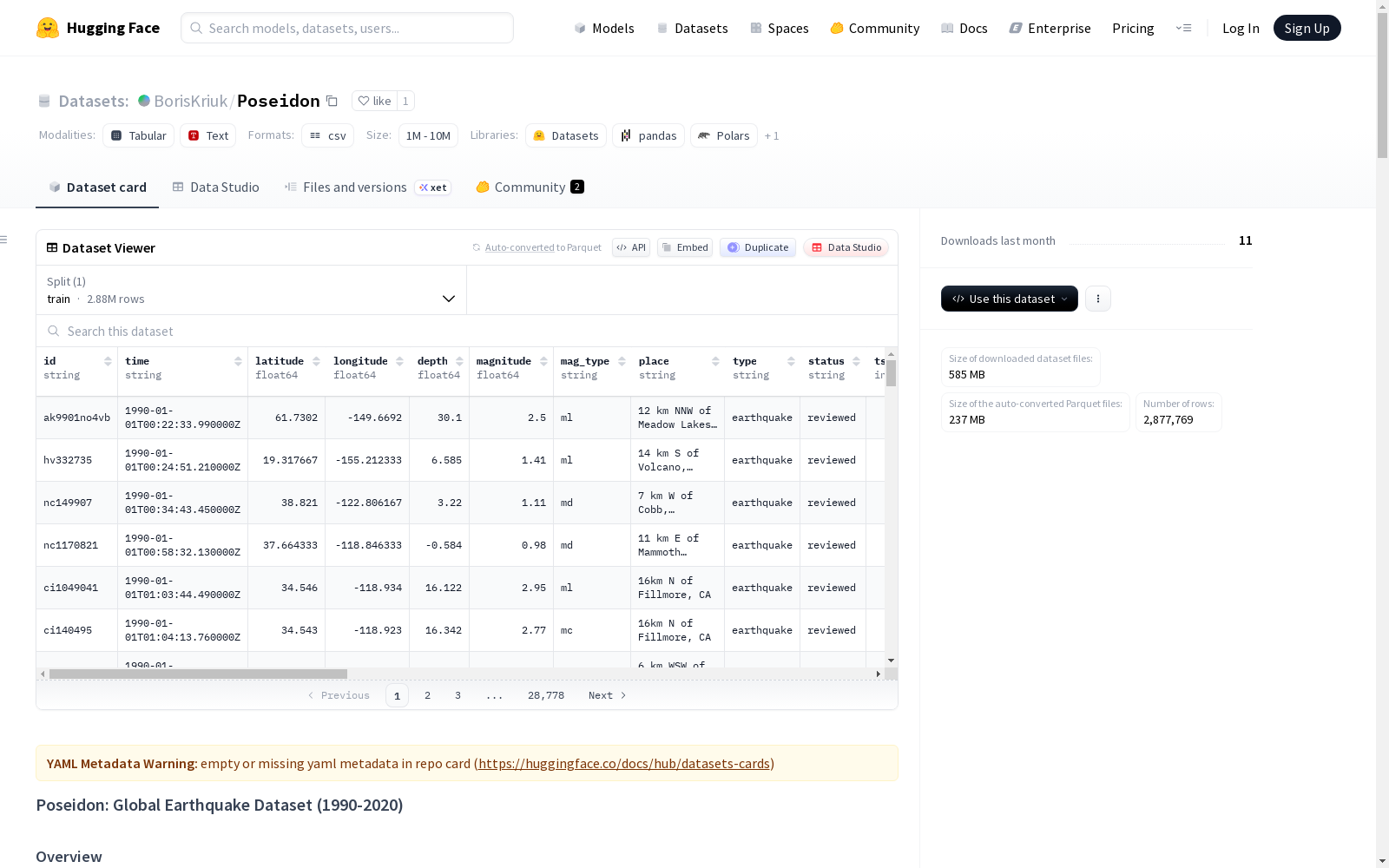Click the Duplicate button
Screen dimensions: 1389x868
pyautogui.click(x=758, y=247)
